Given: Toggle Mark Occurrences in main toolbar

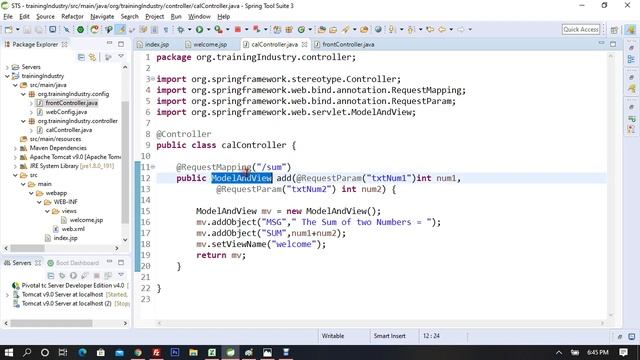Looking at the screenshot, I should point(121,29).
